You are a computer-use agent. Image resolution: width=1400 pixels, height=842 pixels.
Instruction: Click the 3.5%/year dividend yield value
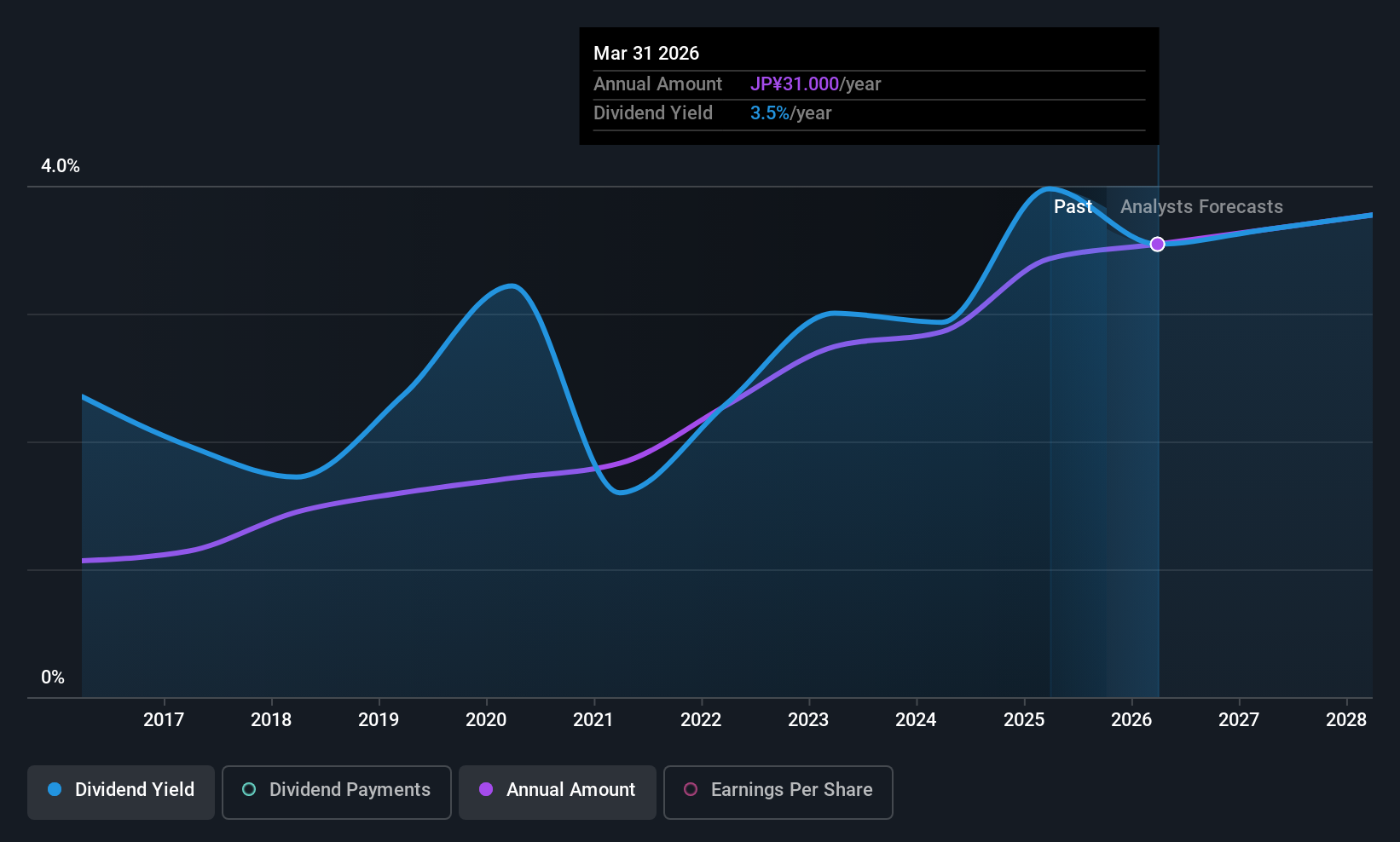[x=790, y=113]
